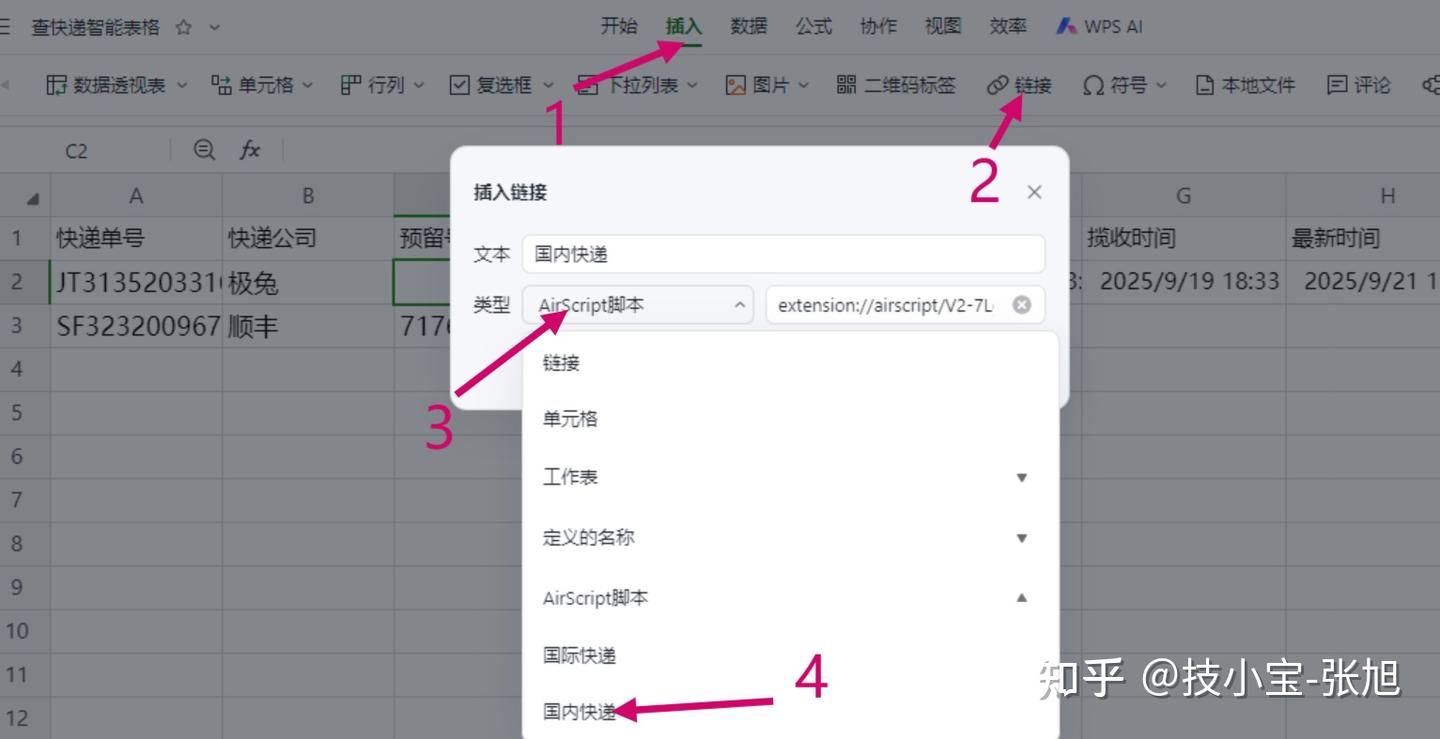Open the WPS AI assistant
Screen dimensions: 1440x739
point(1099,27)
